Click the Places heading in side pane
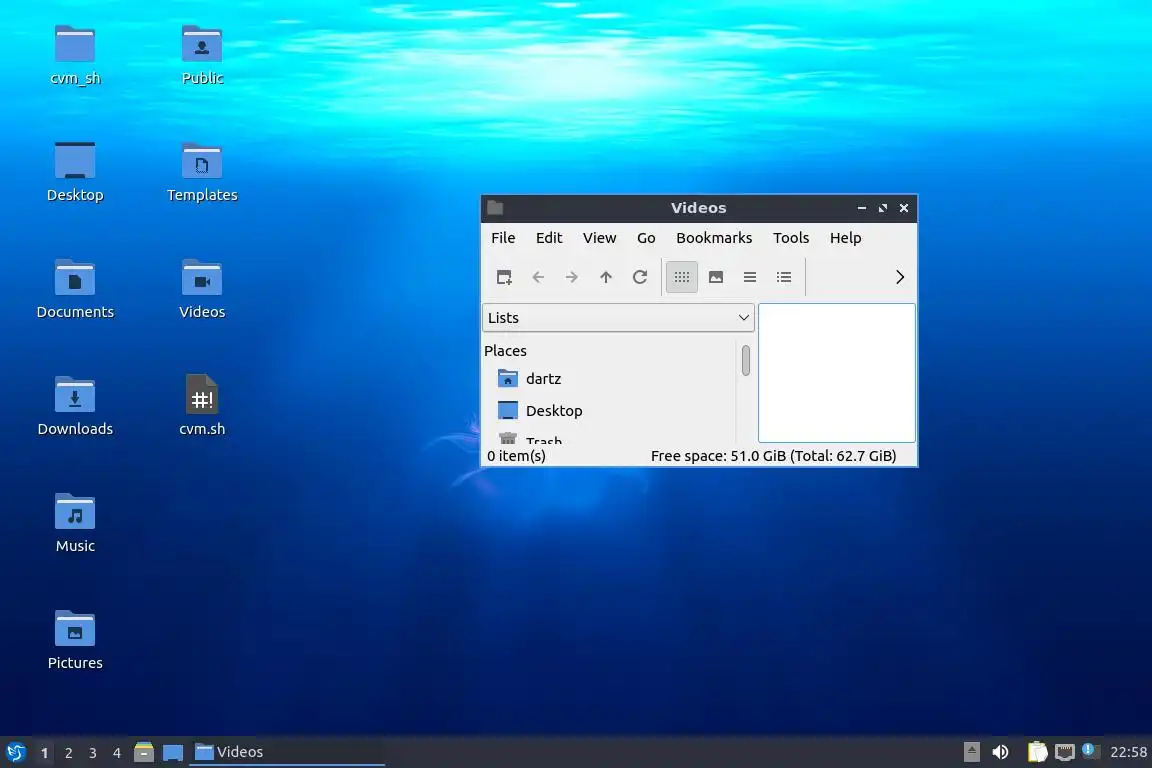The height and width of the screenshot is (768, 1152). pyautogui.click(x=505, y=351)
